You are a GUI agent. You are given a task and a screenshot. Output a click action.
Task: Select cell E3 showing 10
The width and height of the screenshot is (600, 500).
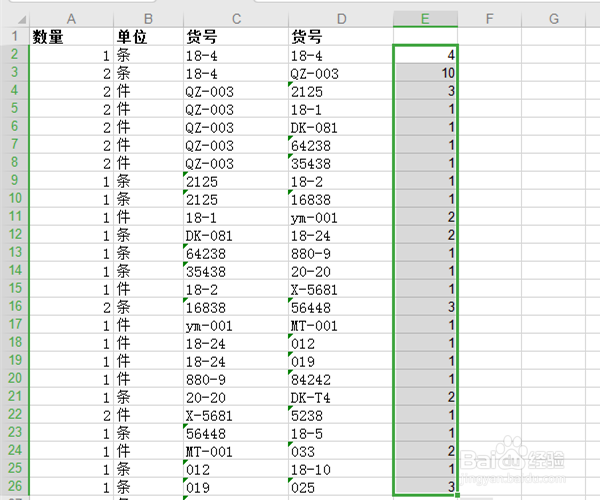(x=425, y=73)
